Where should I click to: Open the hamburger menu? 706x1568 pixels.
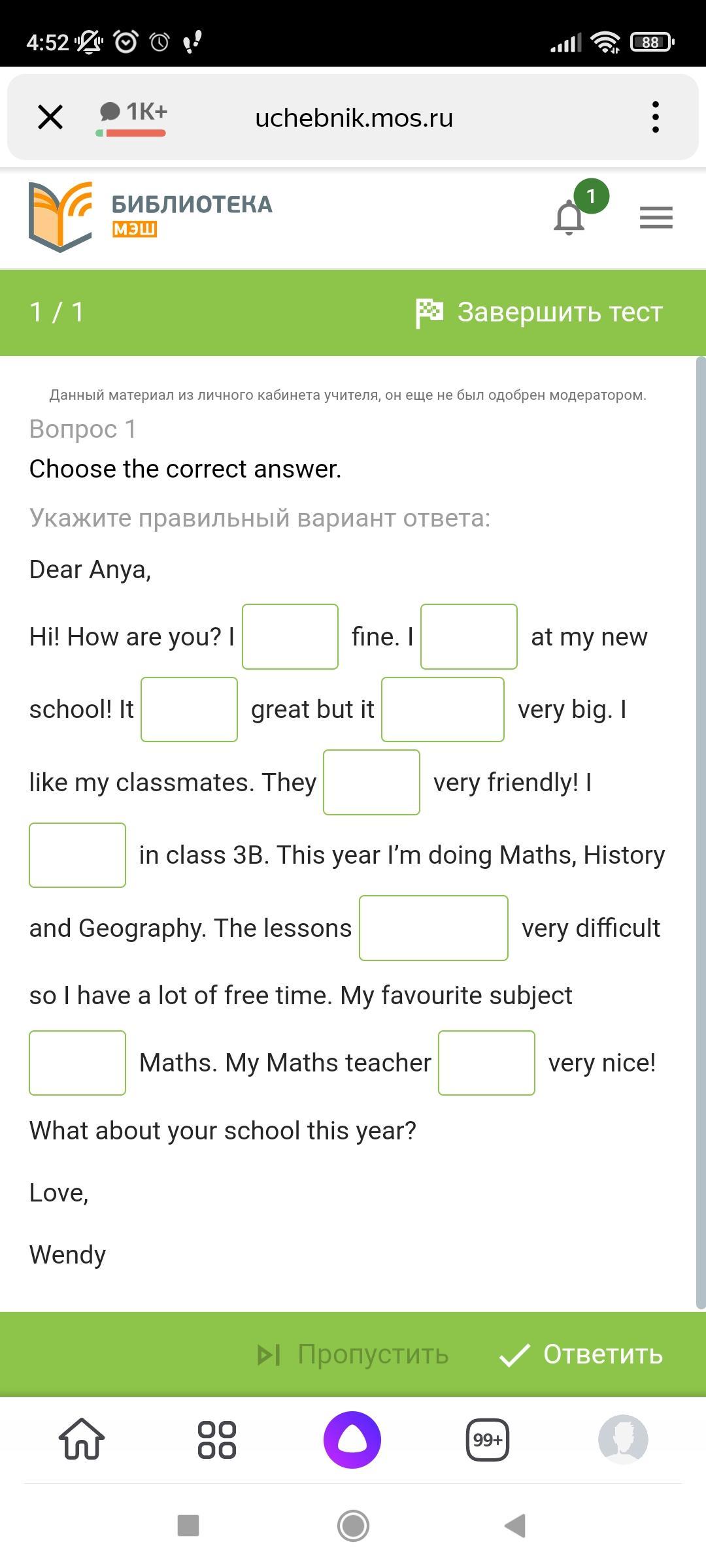tap(656, 218)
